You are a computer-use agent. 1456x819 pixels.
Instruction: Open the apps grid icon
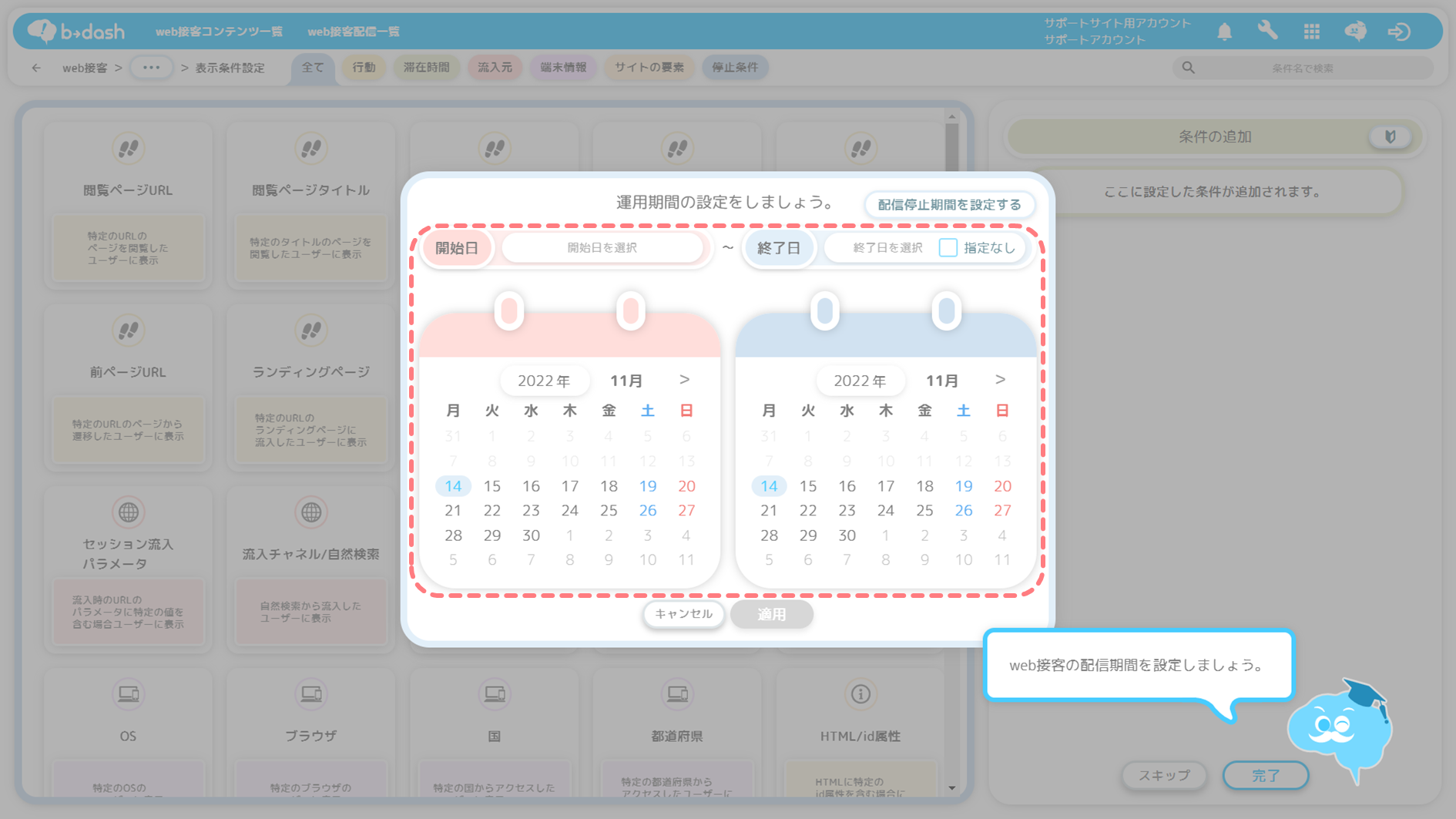coord(1311,32)
